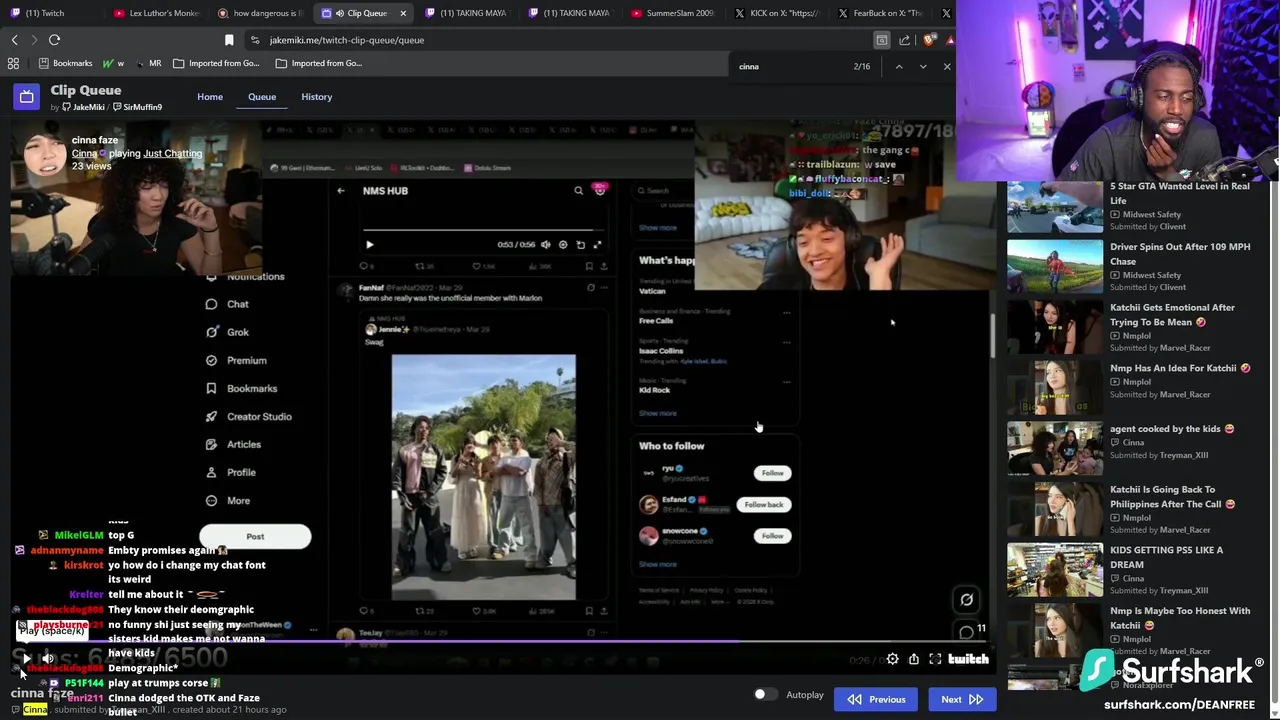
Task: Open 'Katchii Is Going Back To Philippines' thumbnail
Action: tap(1055, 509)
